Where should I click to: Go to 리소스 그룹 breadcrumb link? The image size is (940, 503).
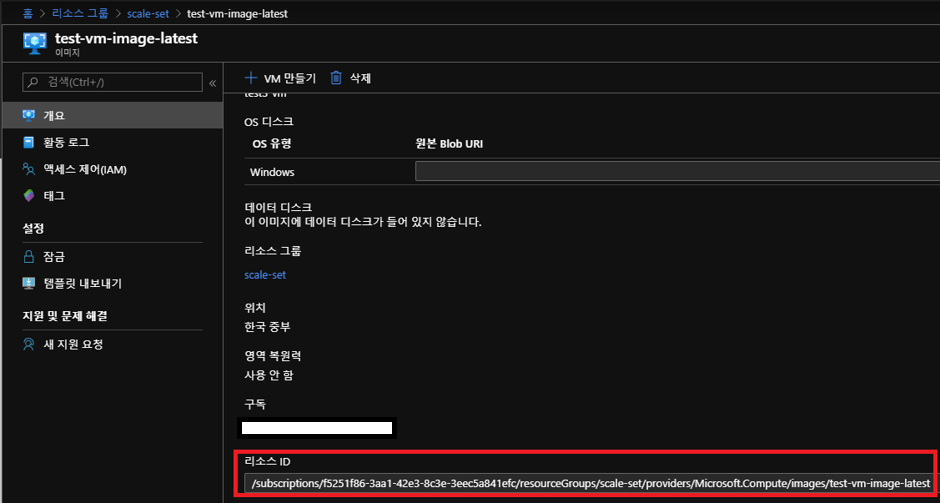(x=82, y=13)
